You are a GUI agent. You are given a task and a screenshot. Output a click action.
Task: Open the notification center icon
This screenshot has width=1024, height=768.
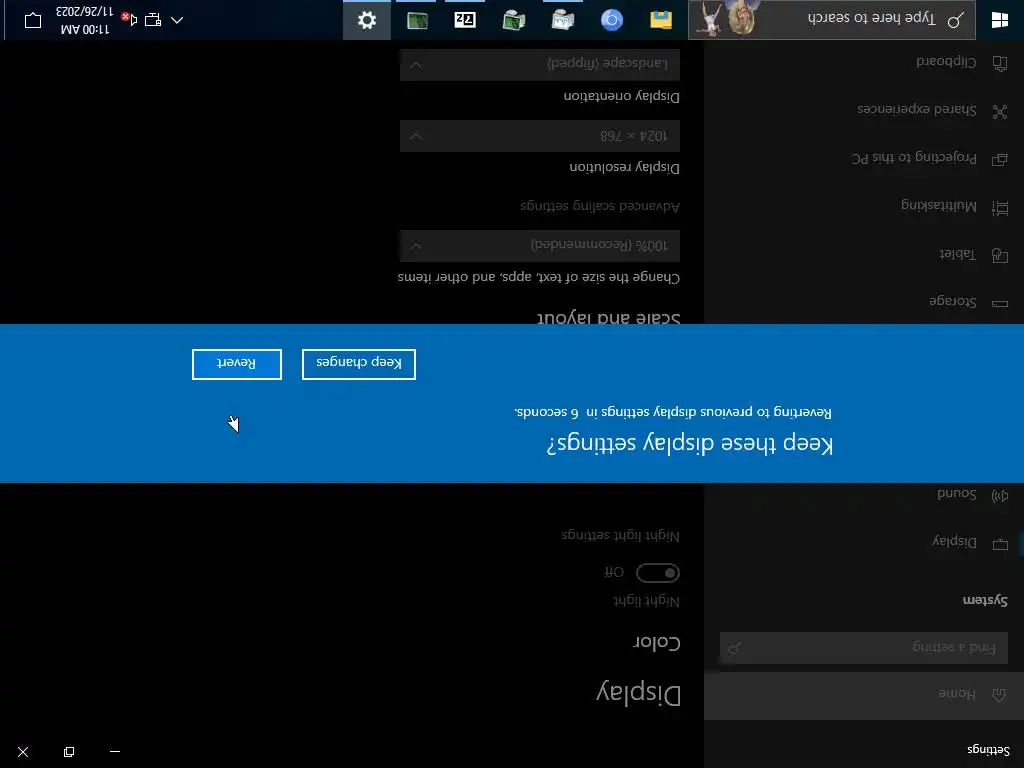(x=33, y=20)
